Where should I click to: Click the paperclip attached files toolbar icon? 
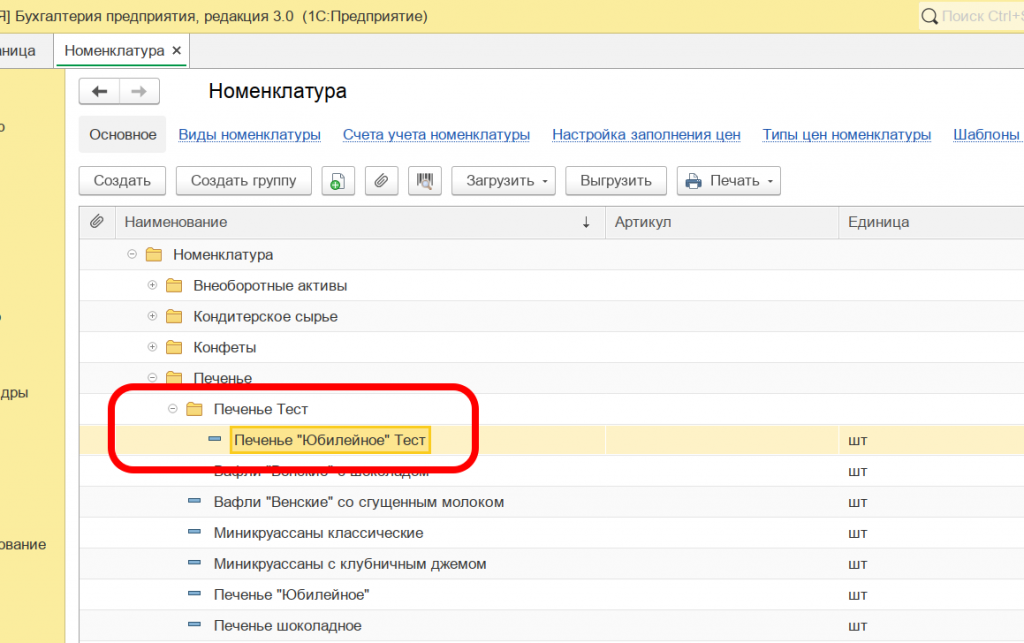pyautogui.click(x=381, y=181)
